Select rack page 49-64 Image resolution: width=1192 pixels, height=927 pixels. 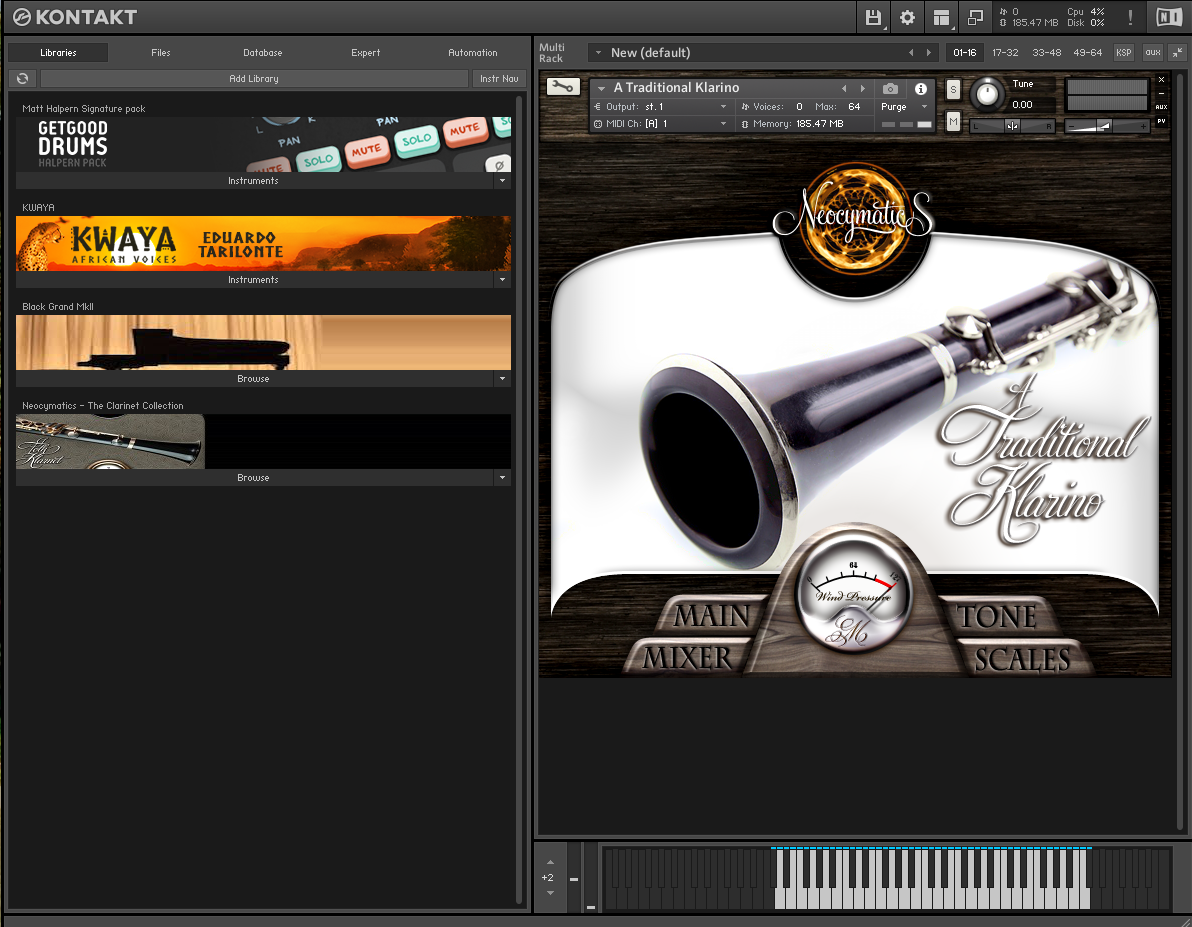(1088, 52)
